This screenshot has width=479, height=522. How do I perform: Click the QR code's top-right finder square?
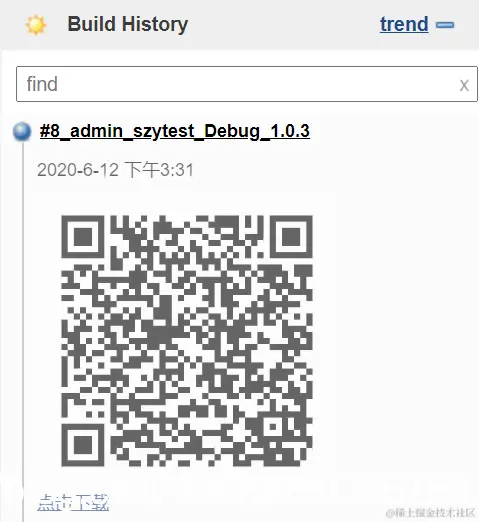pos(291,237)
